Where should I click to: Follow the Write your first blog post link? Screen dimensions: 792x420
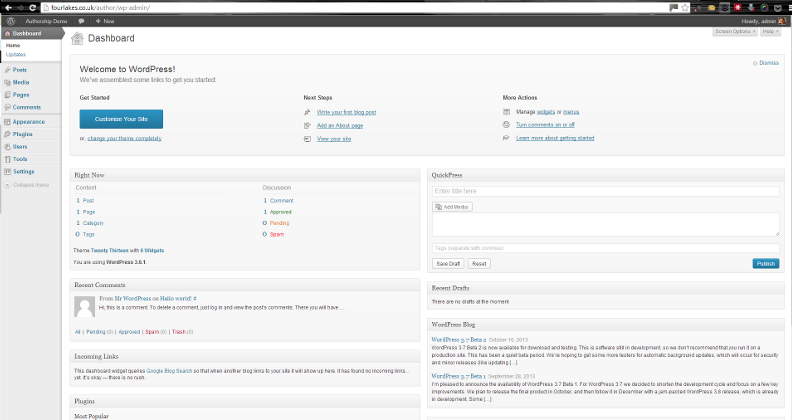[x=346, y=112]
